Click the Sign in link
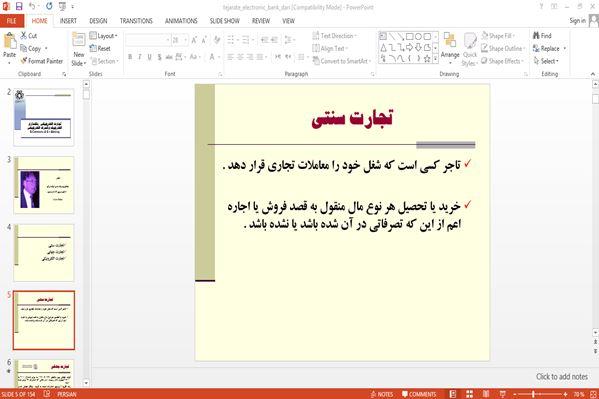 [577, 21]
